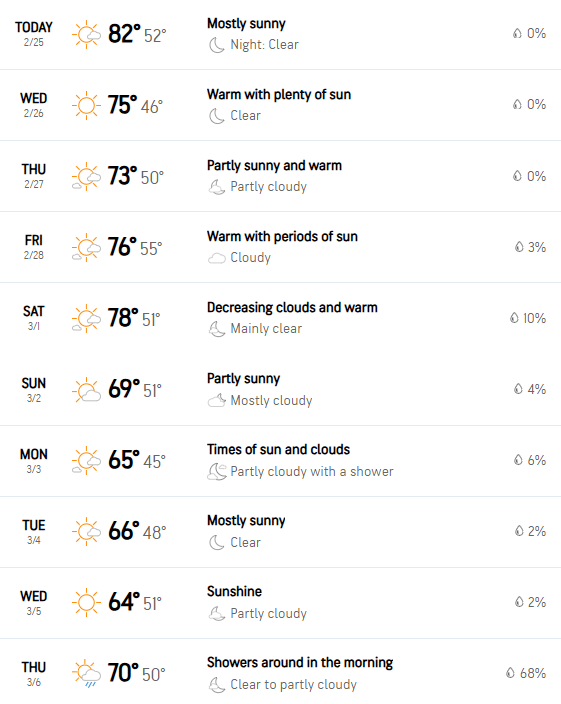Viewport: 561px width, 704px height.
Task: Click the moon-cloud icon beside 'Mainly clear'
Action: click(216, 329)
